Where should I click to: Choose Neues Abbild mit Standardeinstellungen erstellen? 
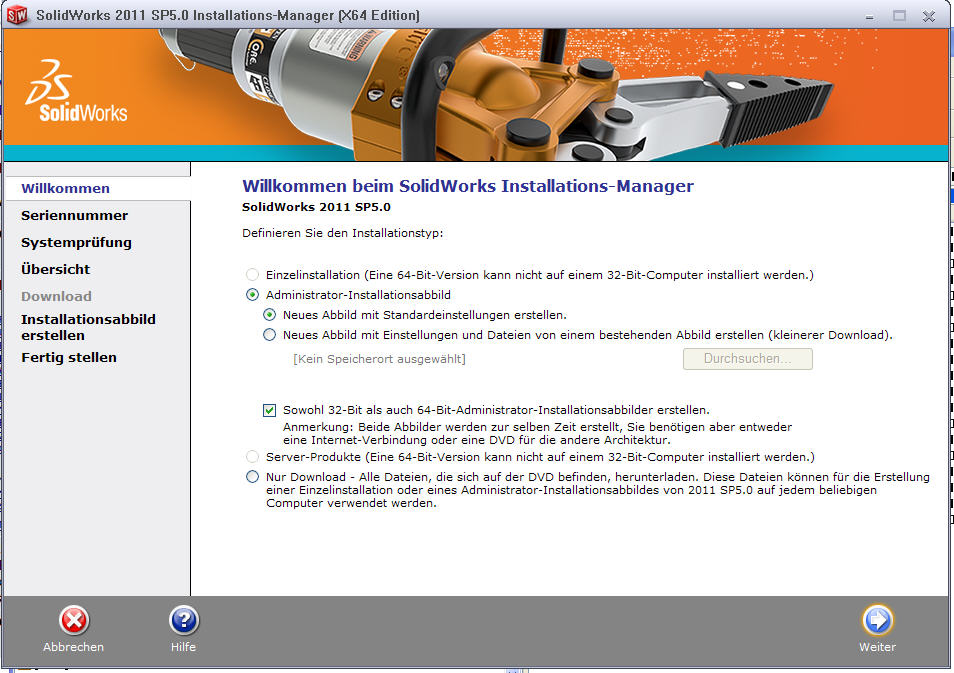(x=270, y=315)
